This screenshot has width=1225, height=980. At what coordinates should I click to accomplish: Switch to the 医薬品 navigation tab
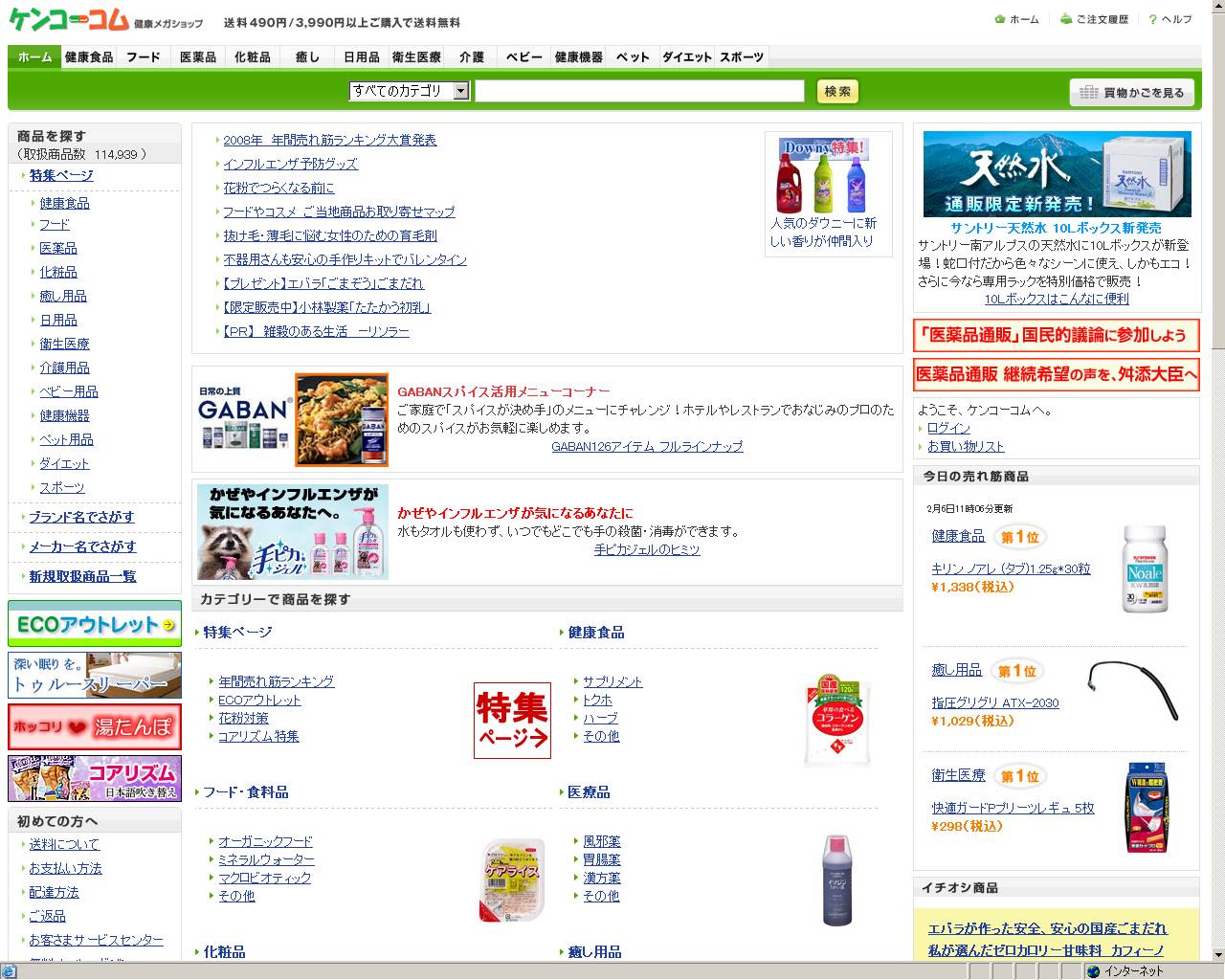point(198,57)
